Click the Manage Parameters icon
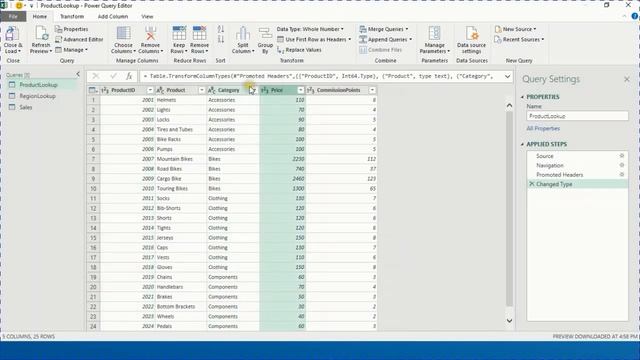The width and height of the screenshot is (640, 360). [434, 33]
